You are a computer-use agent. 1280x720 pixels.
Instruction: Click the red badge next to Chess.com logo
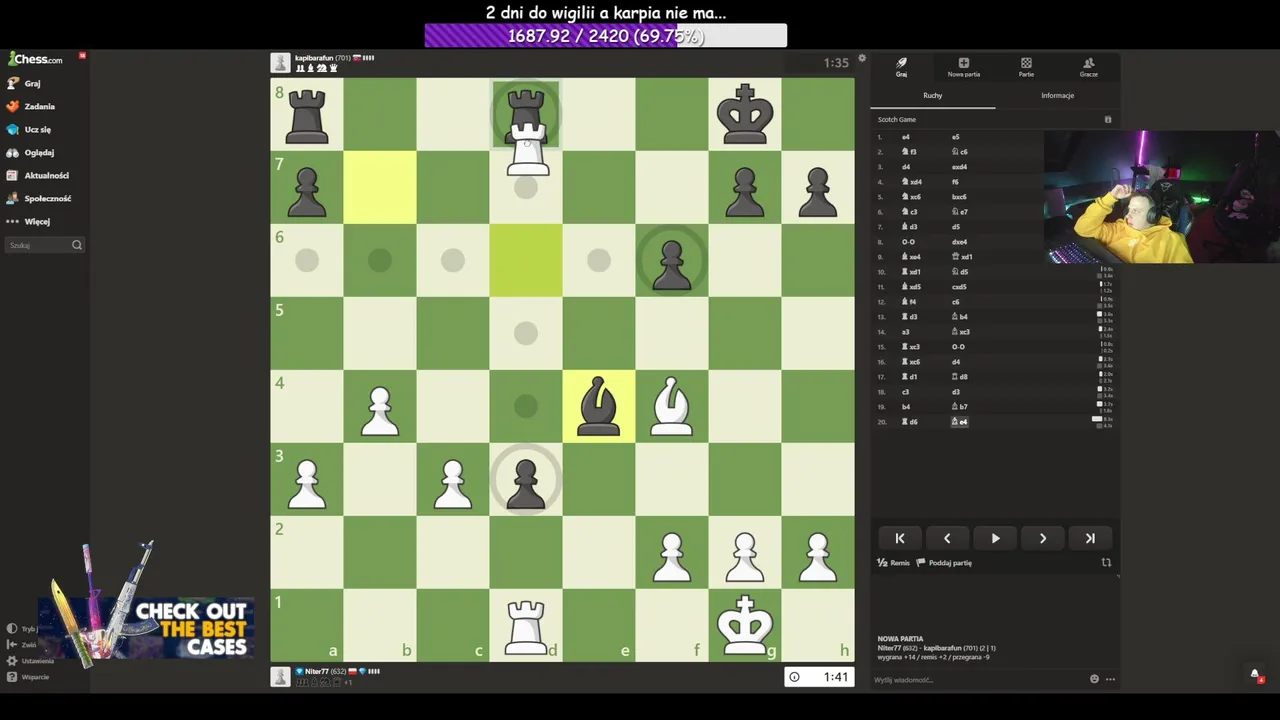pos(82,55)
